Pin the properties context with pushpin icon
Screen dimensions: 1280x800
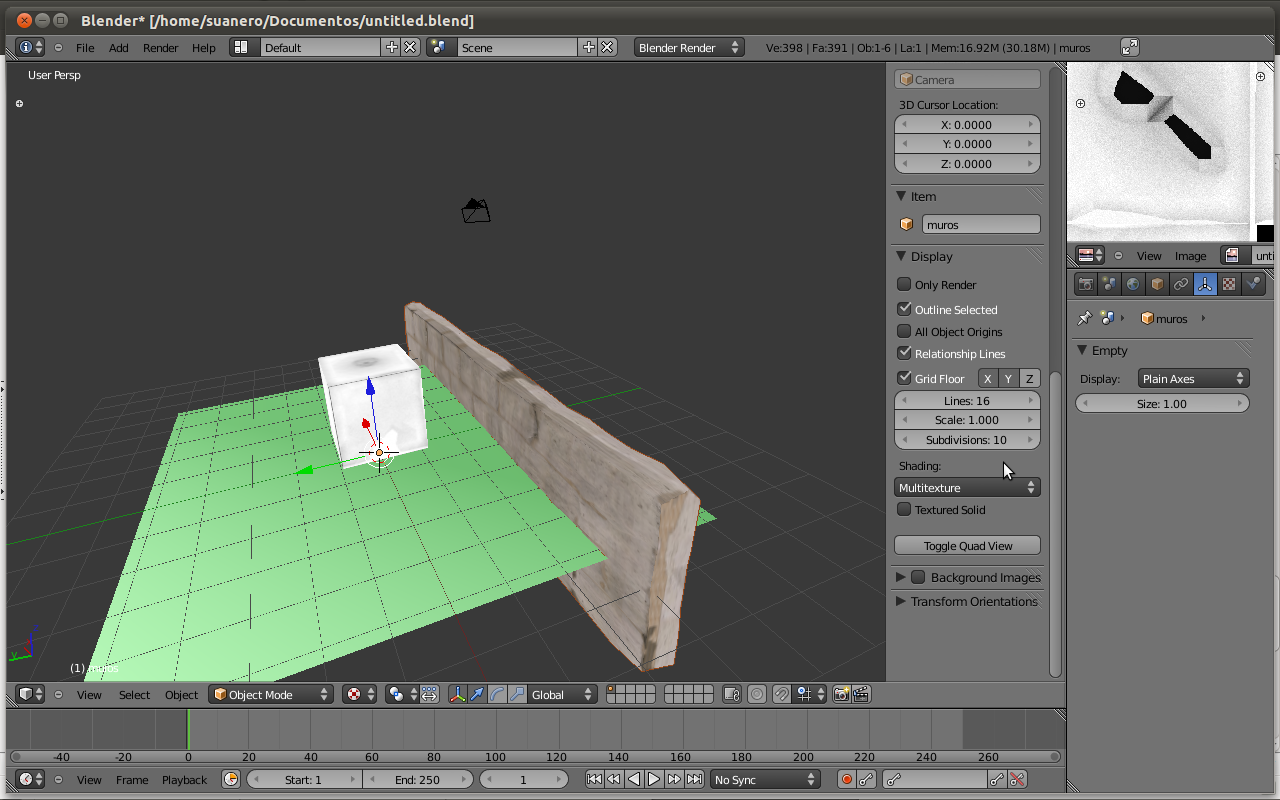1084,318
